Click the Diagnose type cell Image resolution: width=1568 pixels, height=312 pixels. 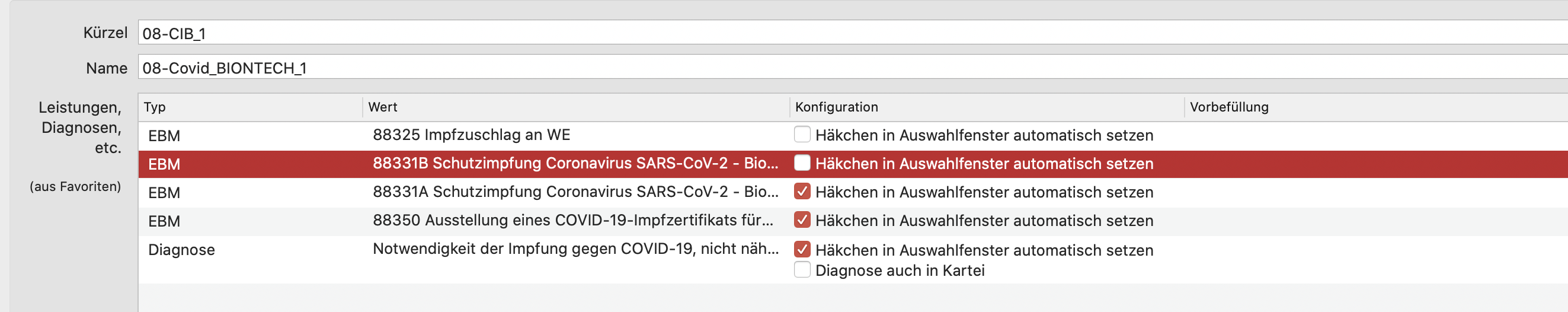pyautogui.click(x=181, y=250)
